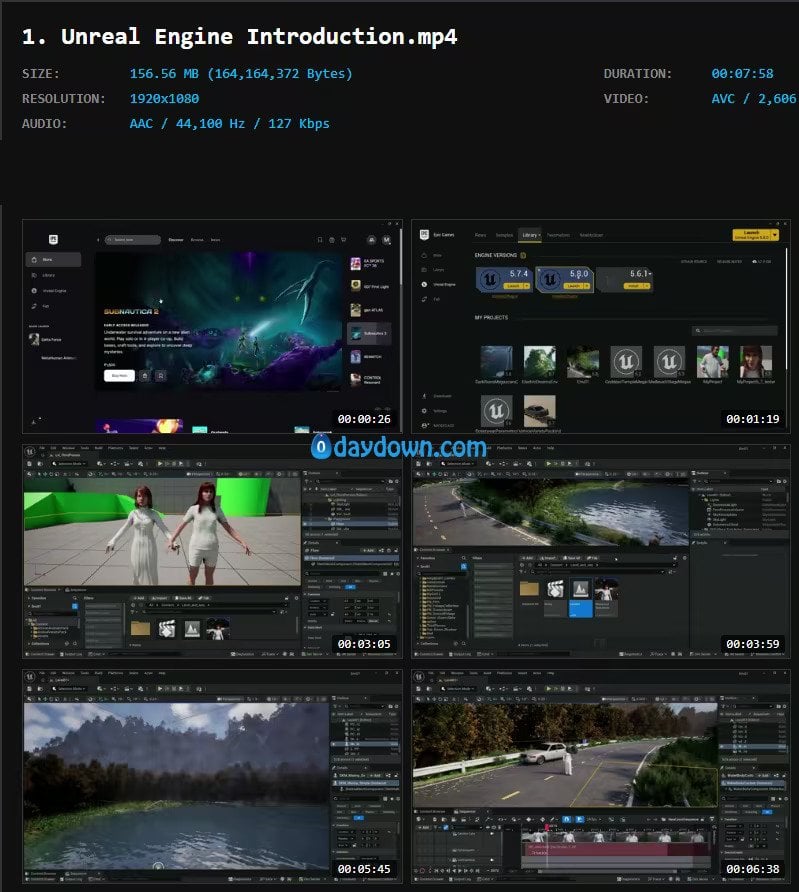The height and width of the screenshot is (892, 799).
Task: Select the Level Sequence clapperboard asset icon
Action: [x=556, y=589]
